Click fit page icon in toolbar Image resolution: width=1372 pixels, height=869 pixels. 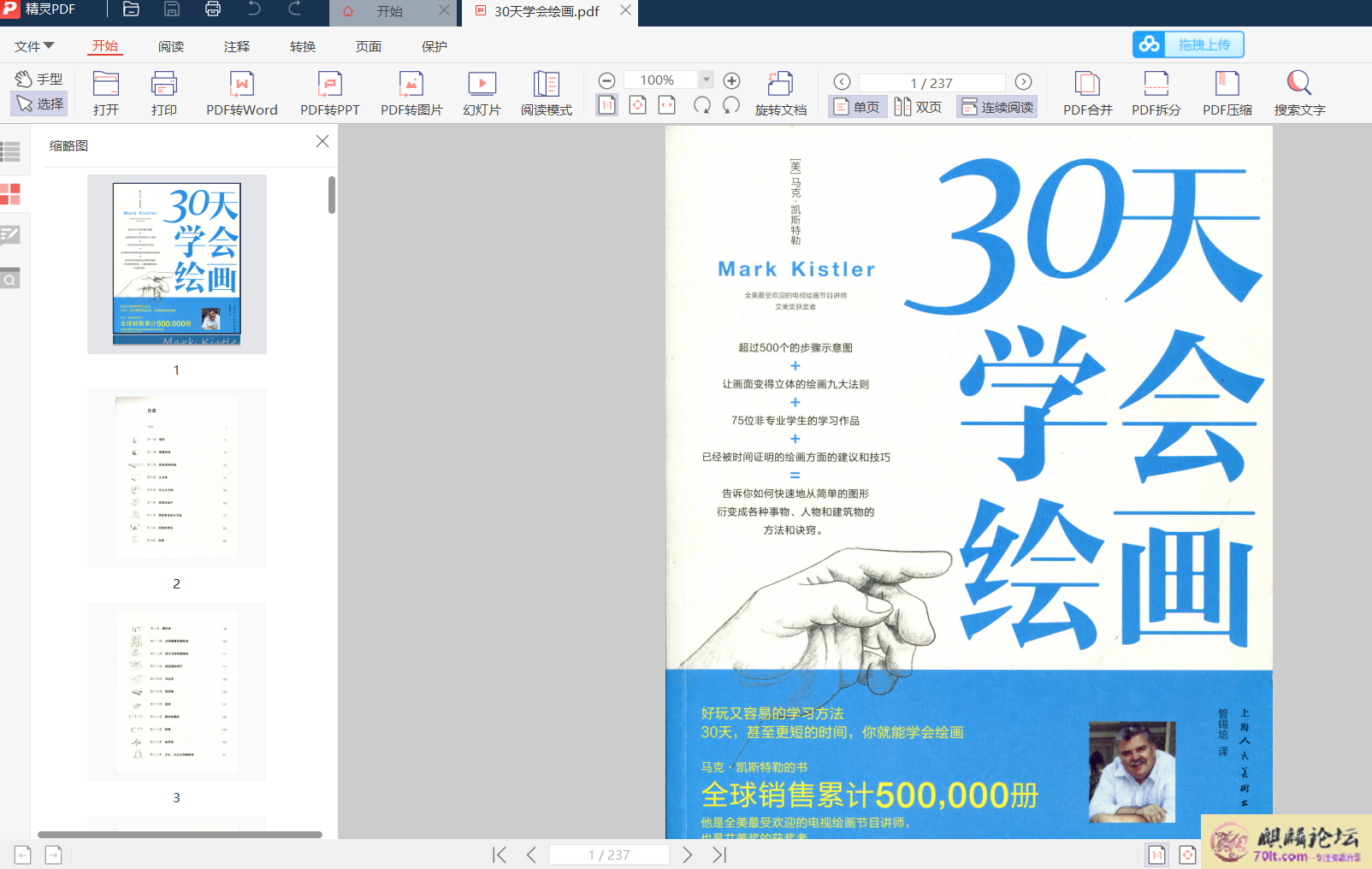point(637,105)
